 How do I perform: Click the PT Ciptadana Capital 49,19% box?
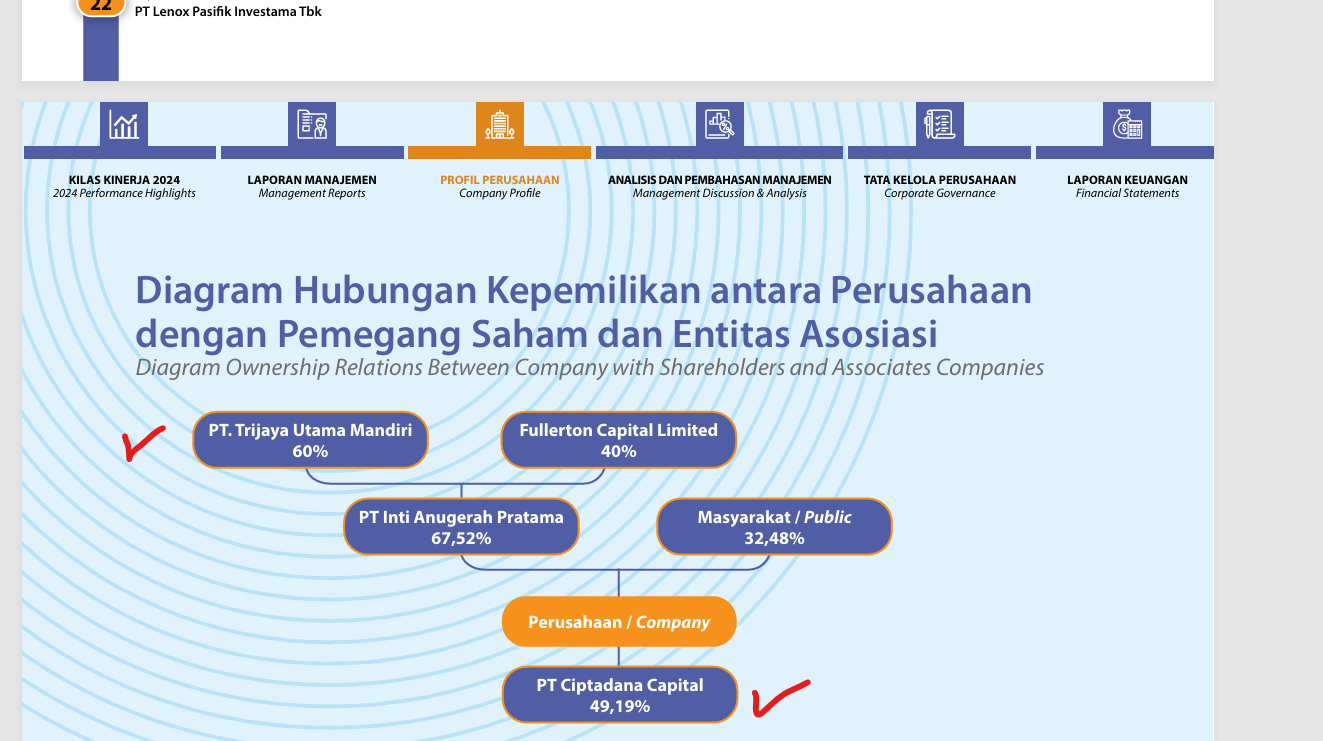[620, 695]
